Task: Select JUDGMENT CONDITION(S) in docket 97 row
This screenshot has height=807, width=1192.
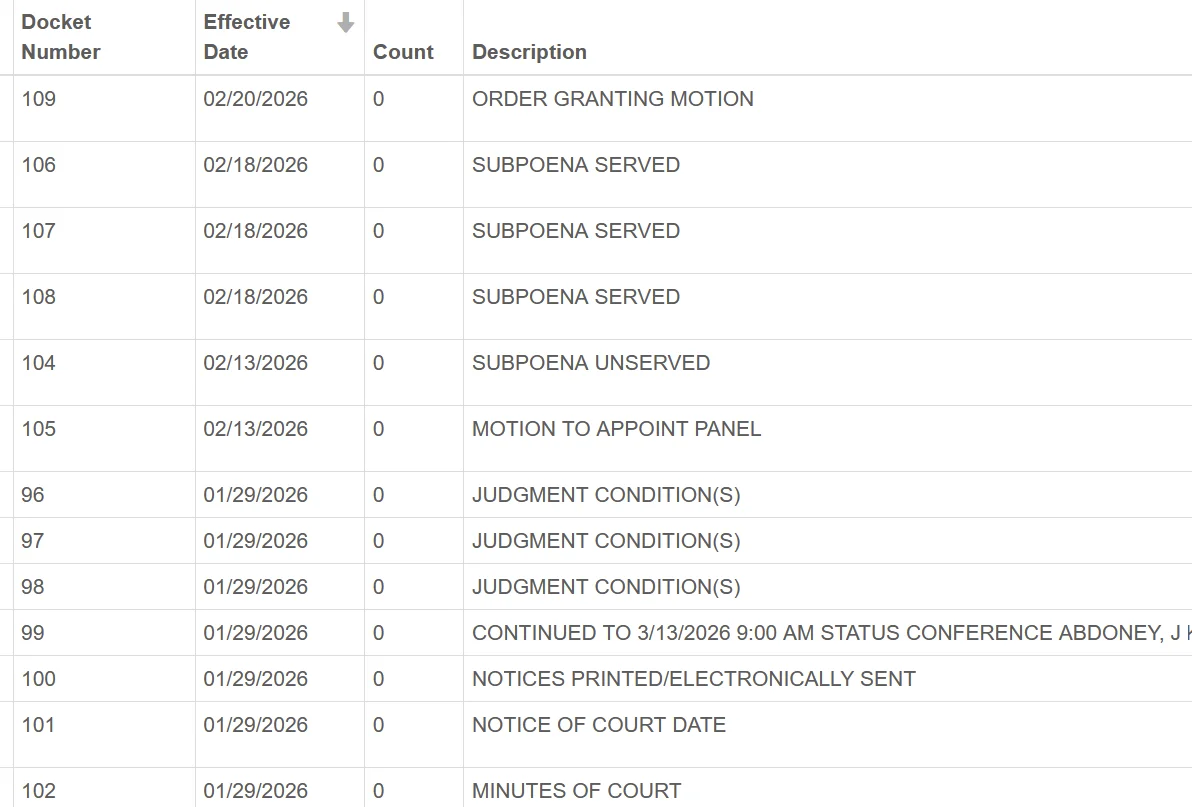Action: (606, 541)
